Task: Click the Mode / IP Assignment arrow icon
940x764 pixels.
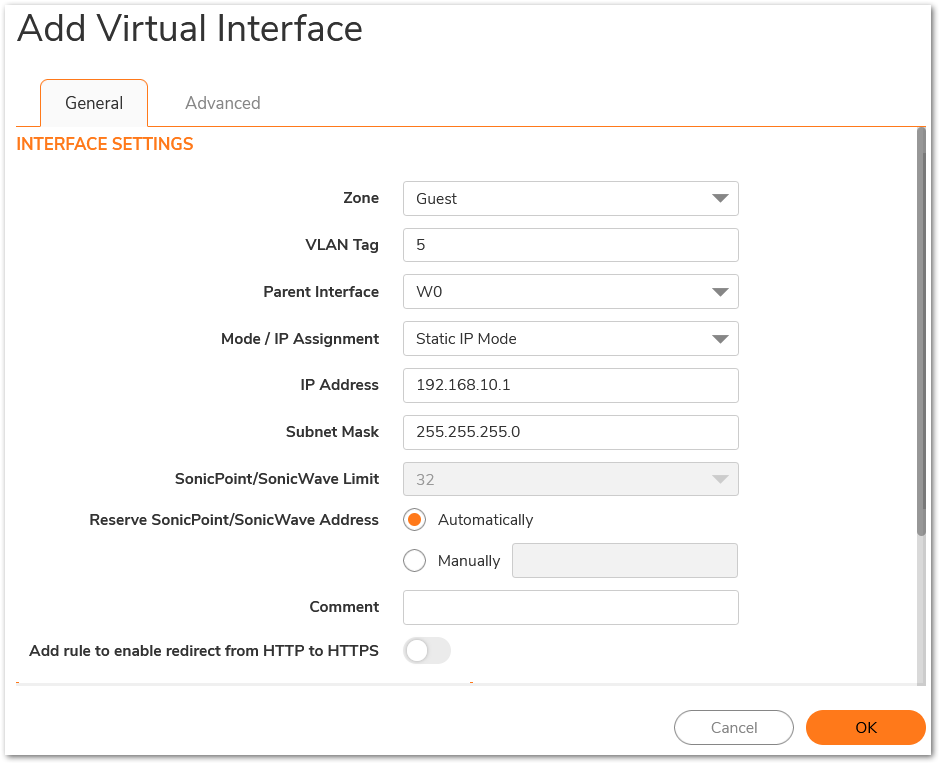Action: coord(720,339)
